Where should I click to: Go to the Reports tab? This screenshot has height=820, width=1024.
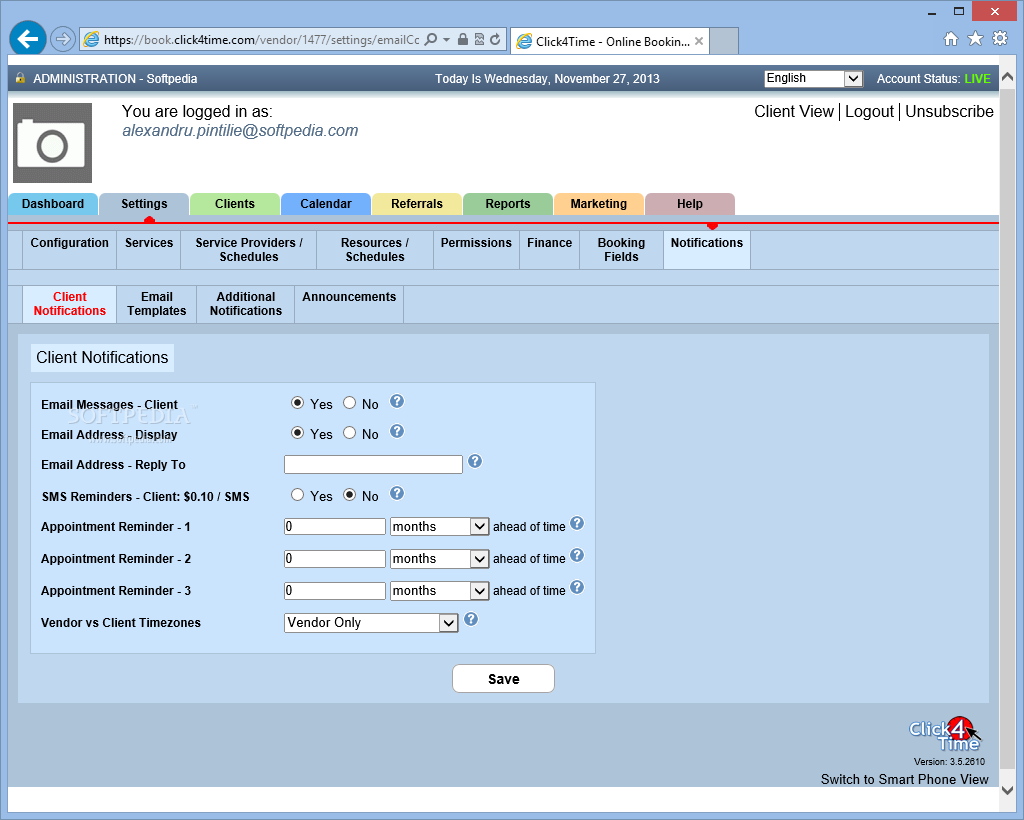pos(507,204)
